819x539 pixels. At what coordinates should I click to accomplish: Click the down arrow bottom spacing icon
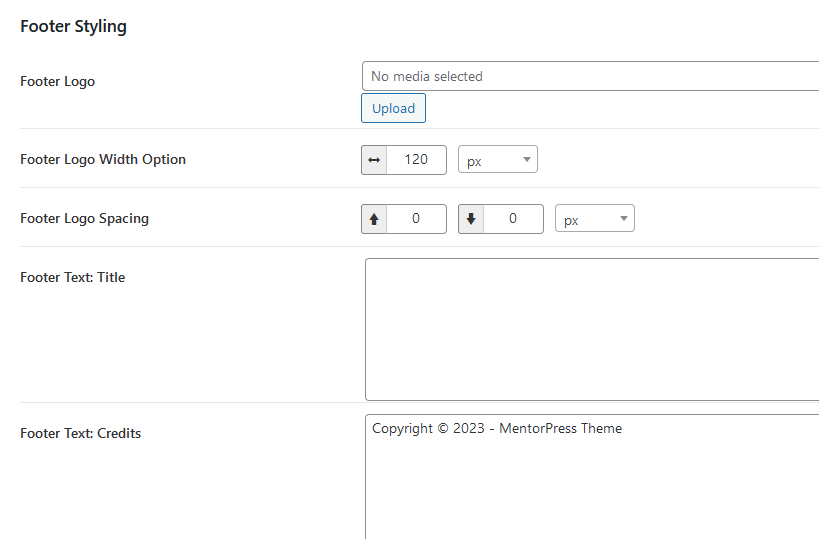[471, 219]
